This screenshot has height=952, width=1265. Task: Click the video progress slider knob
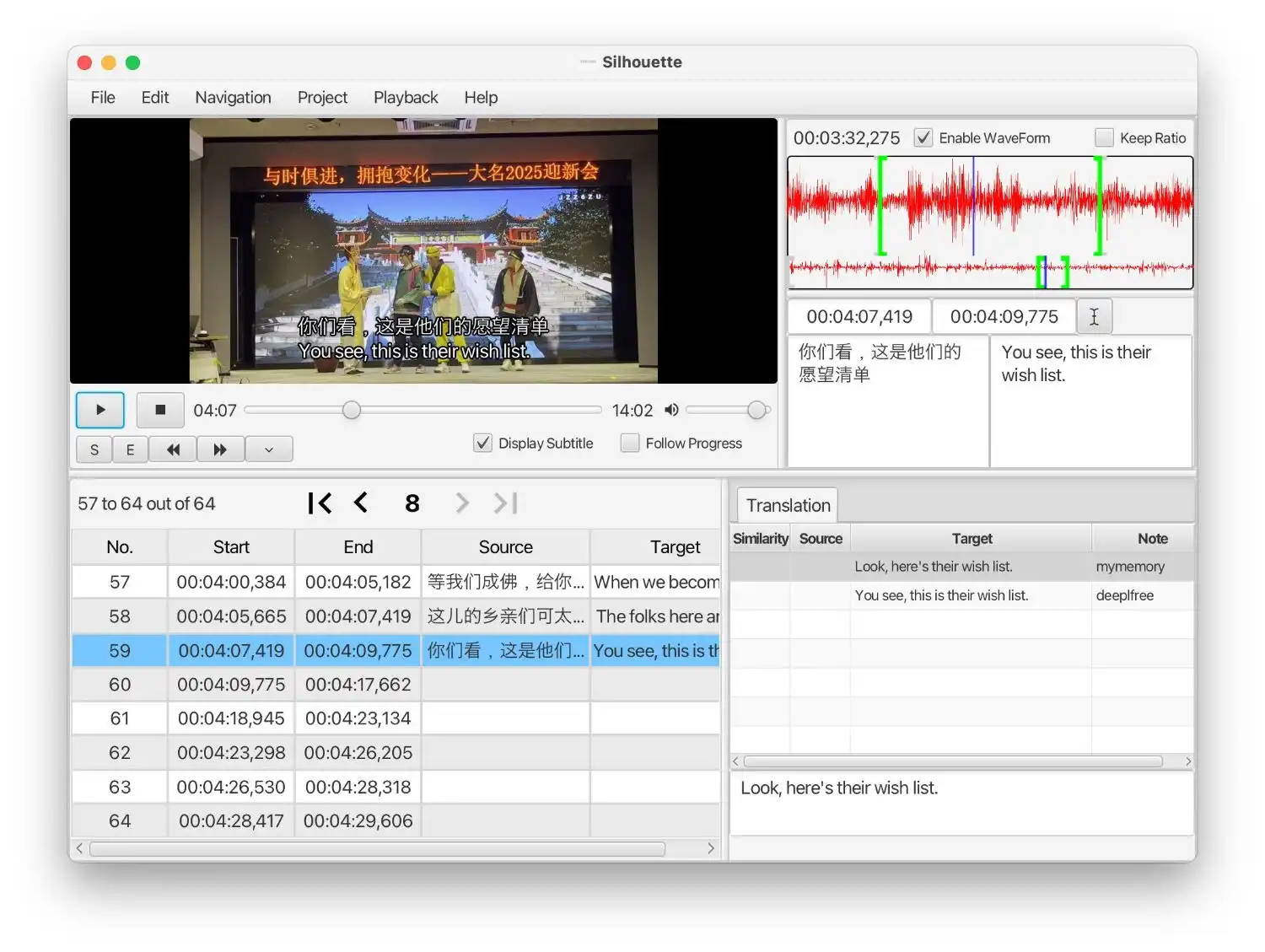[x=352, y=410]
